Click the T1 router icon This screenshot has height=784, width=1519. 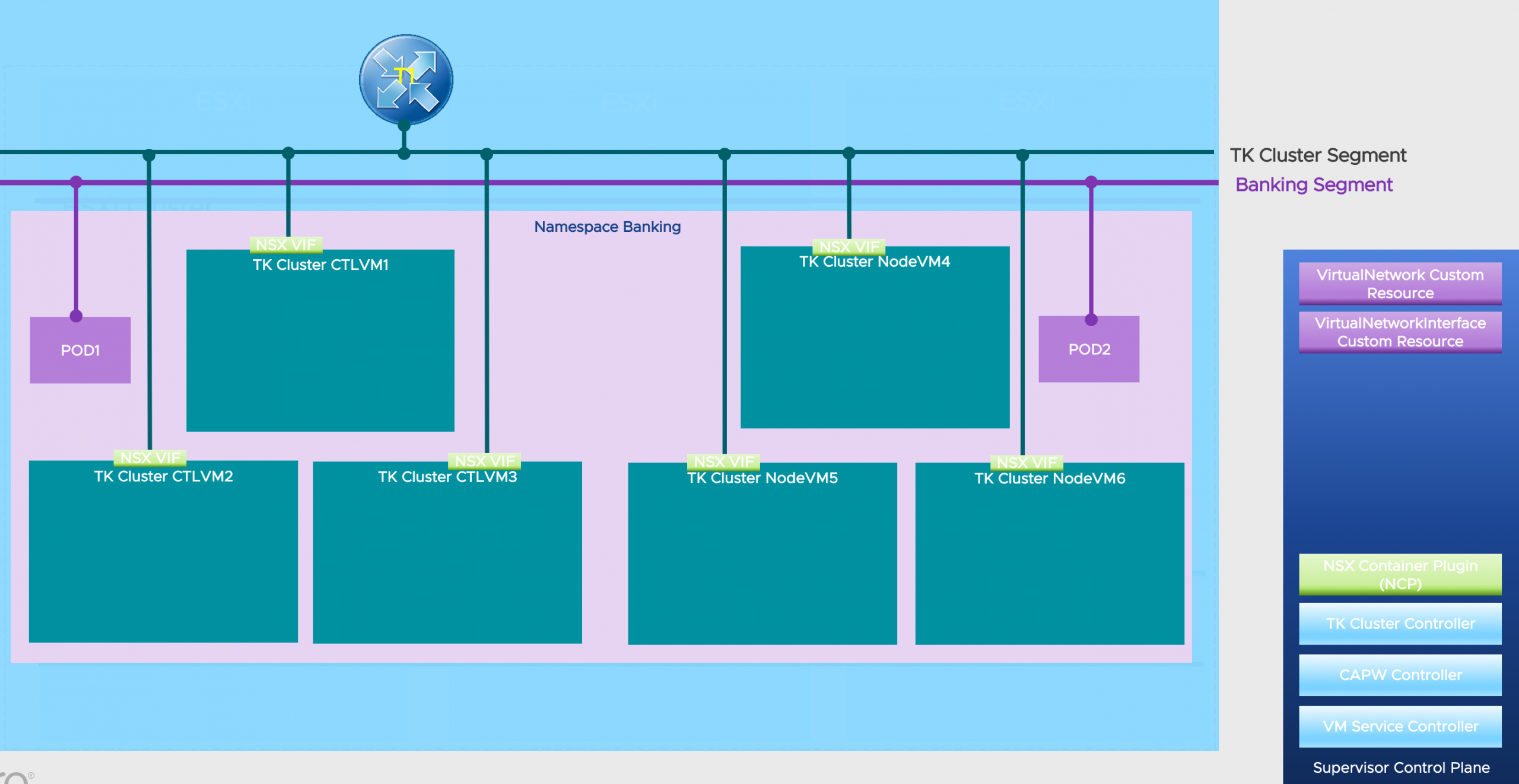pos(406,79)
